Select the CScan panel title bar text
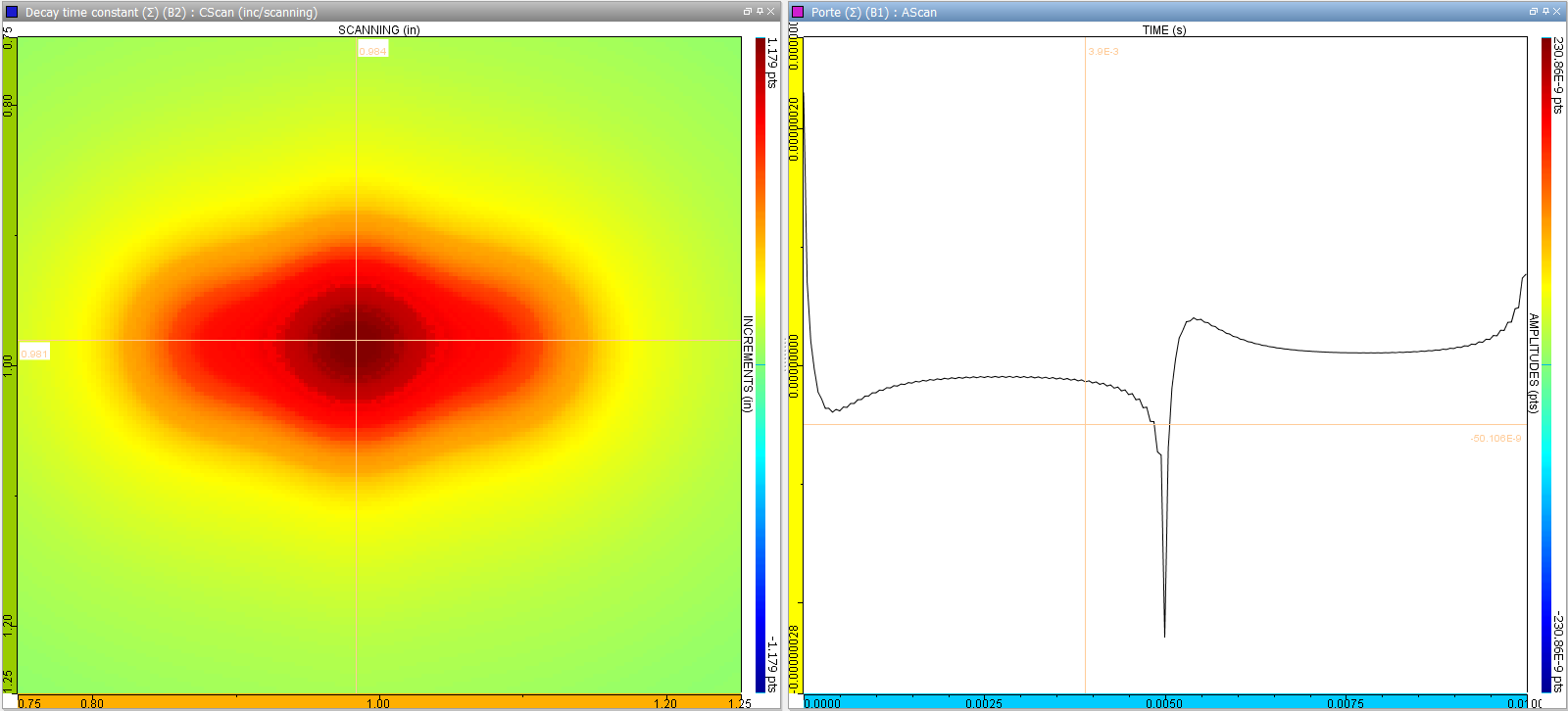The image size is (1568, 711). point(171,13)
